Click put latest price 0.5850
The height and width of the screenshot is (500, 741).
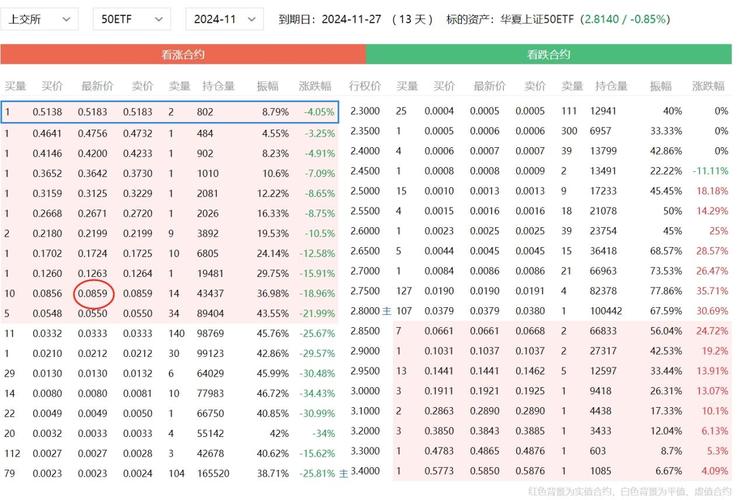pos(484,471)
